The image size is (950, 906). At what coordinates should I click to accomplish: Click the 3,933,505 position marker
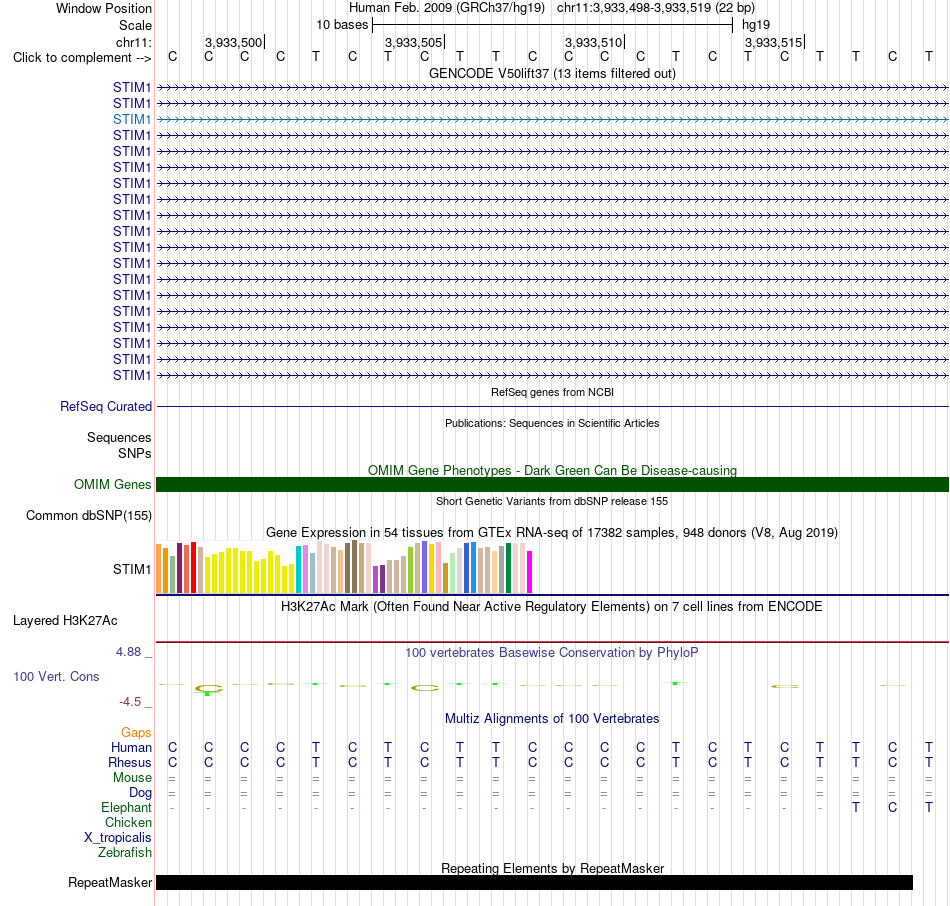(x=414, y=42)
